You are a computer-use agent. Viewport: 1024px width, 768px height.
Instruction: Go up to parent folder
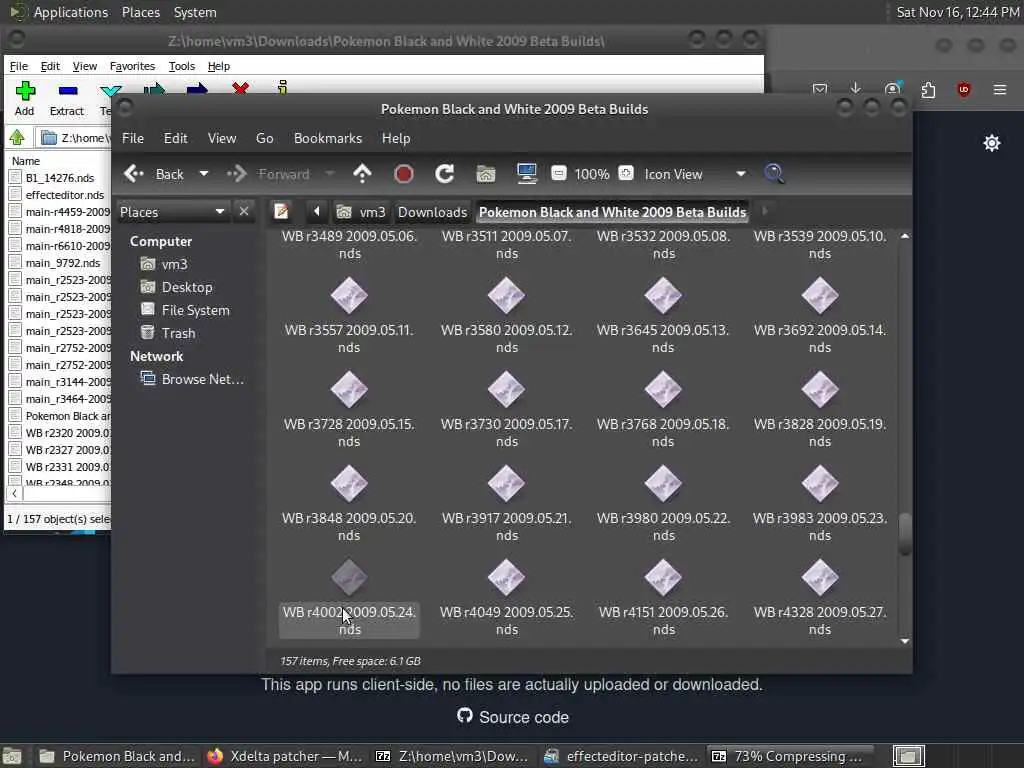[362, 174]
